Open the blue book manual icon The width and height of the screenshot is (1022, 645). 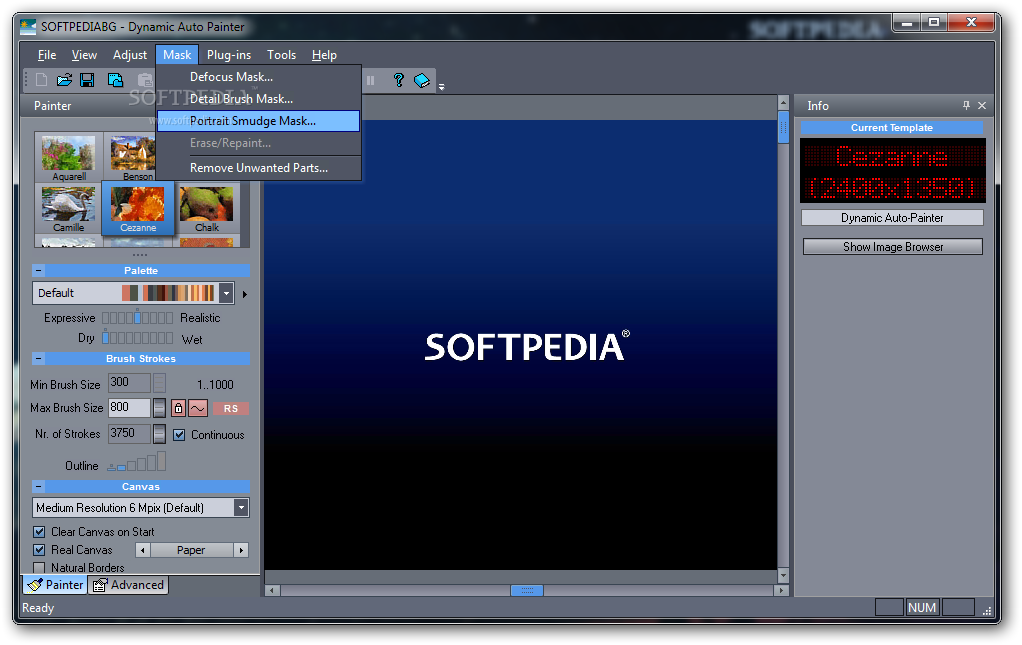tap(422, 80)
